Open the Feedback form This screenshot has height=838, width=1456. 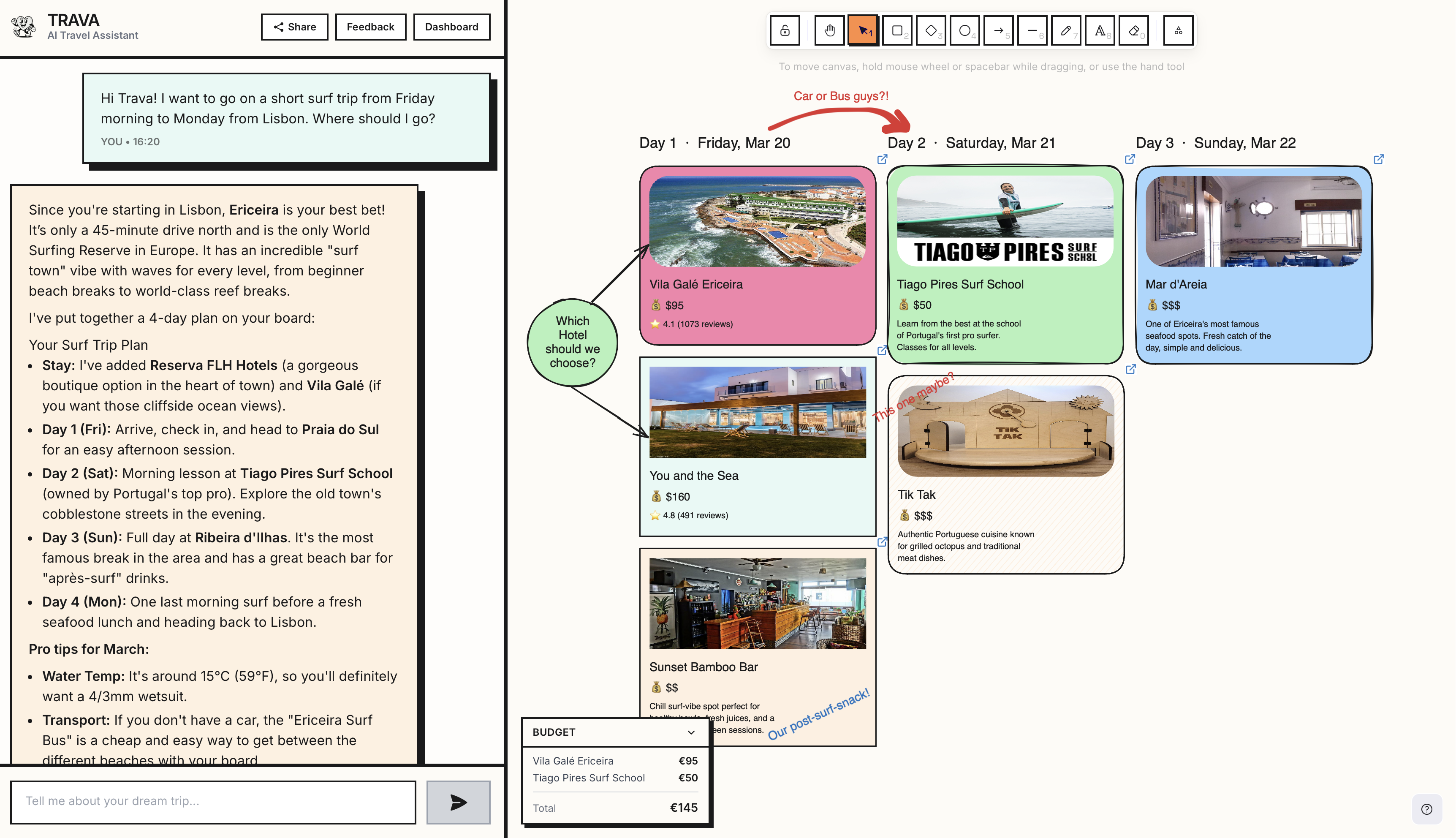[370, 27]
